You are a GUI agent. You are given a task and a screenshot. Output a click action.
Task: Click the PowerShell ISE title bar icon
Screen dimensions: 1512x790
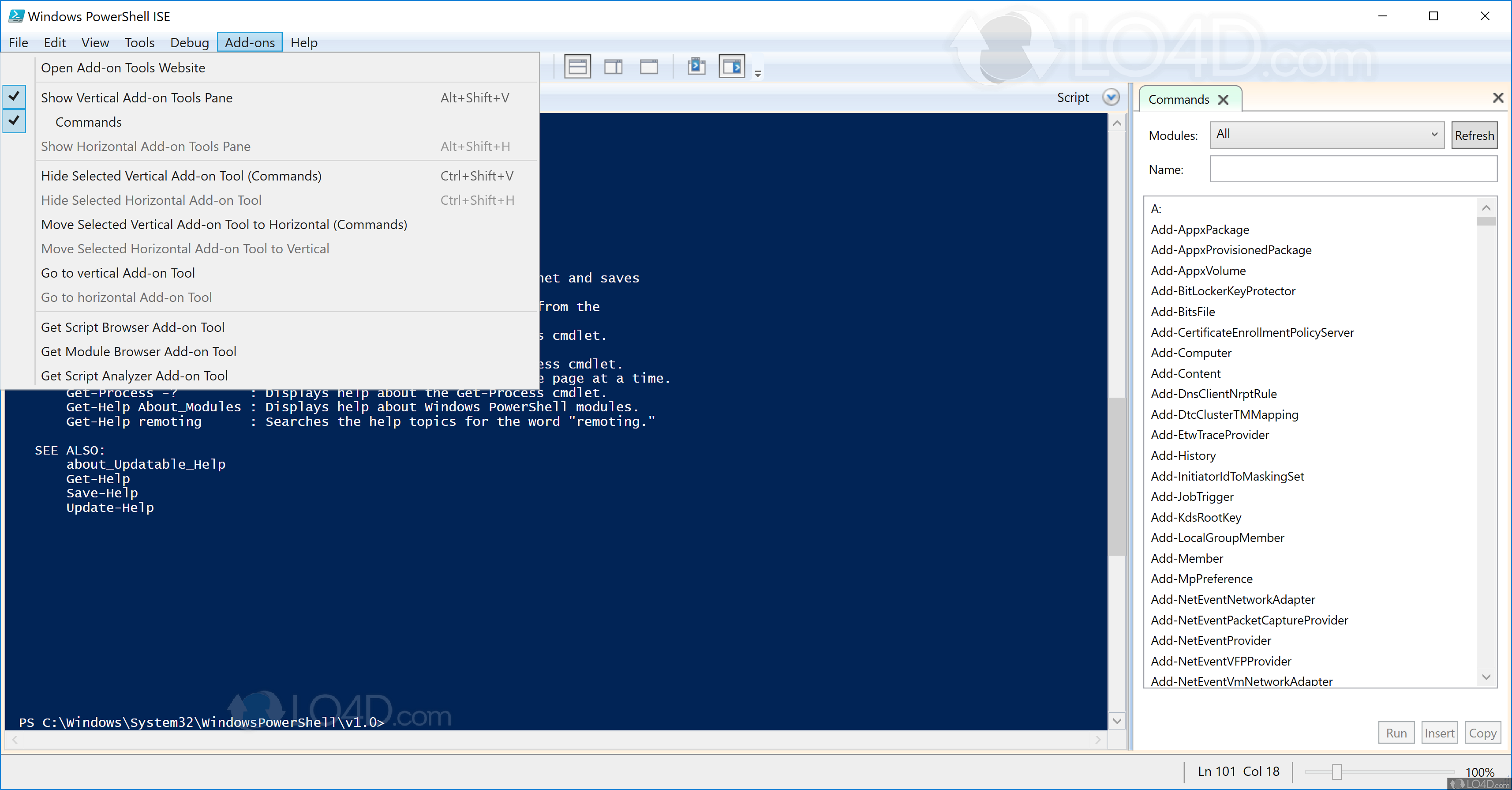coord(16,16)
